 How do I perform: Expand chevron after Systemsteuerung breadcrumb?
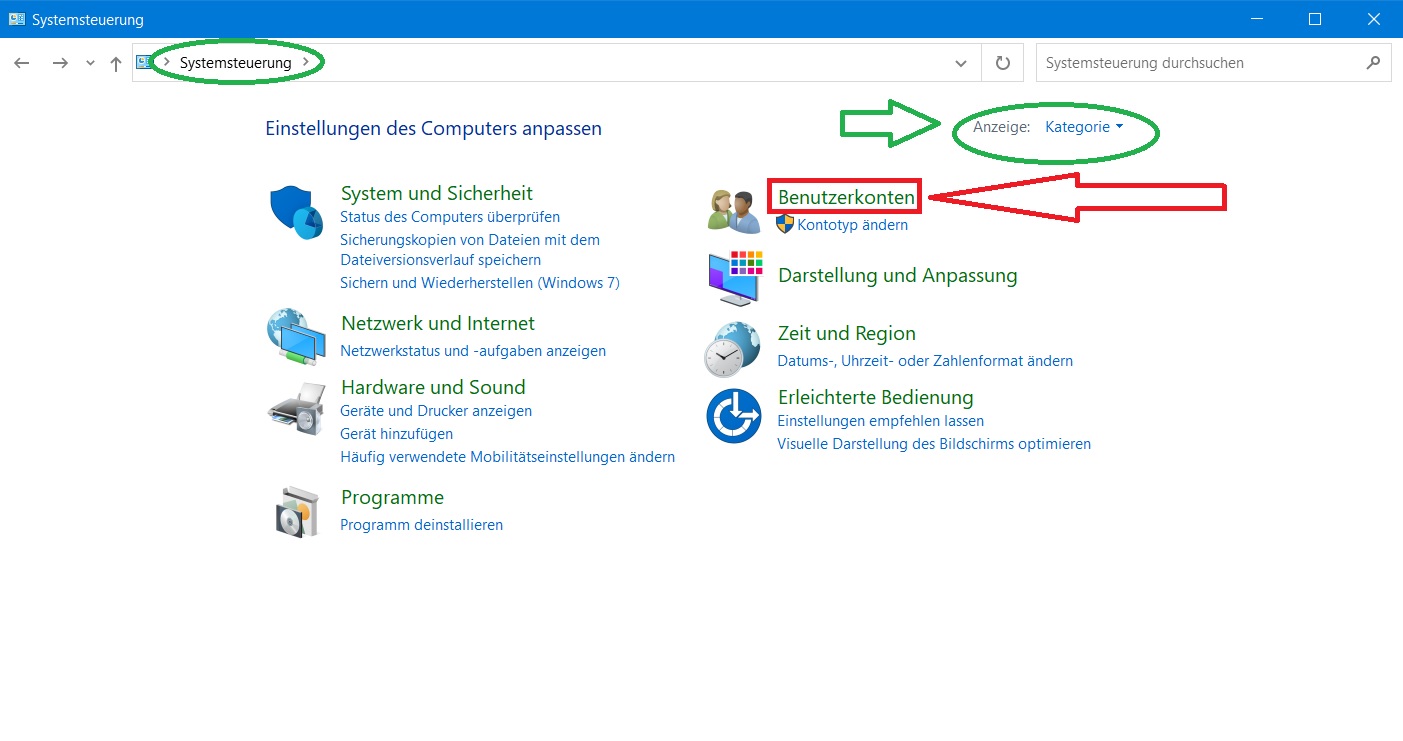coord(305,62)
